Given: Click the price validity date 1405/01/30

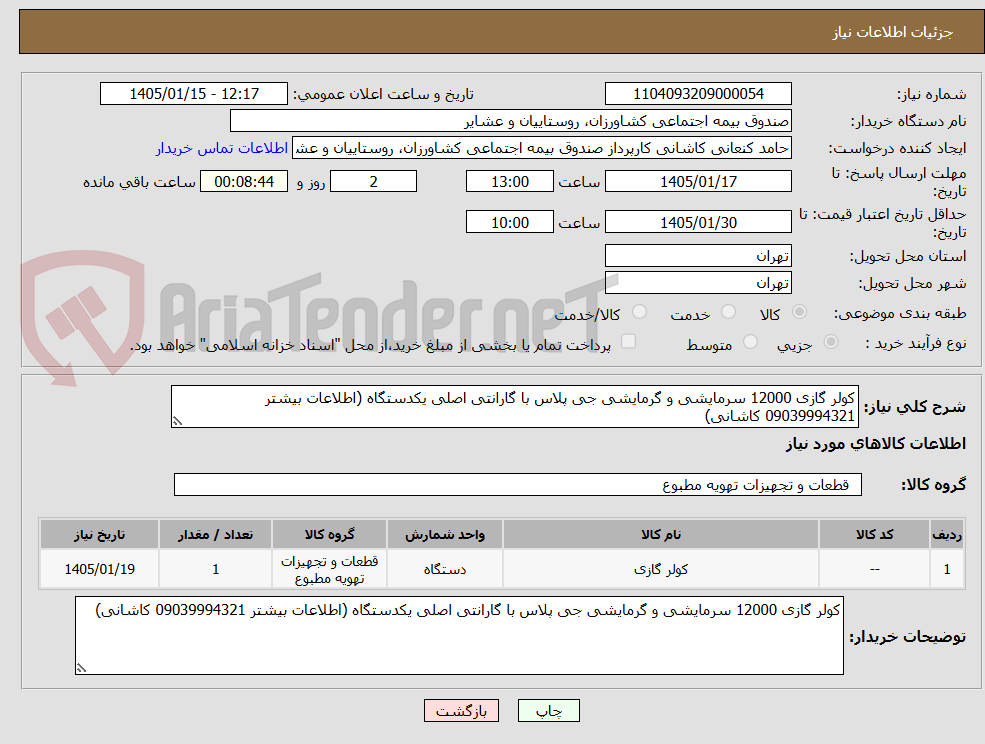Looking at the screenshot, I should pyautogui.click(x=698, y=222).
